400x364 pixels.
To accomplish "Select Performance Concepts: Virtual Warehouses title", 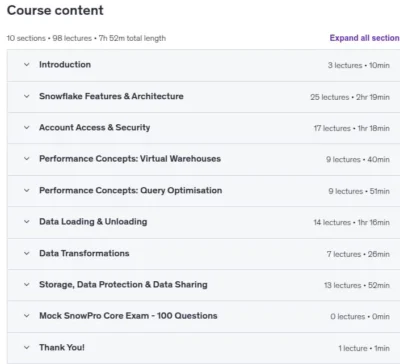I will pyautogui.click(x=130, y=159).
